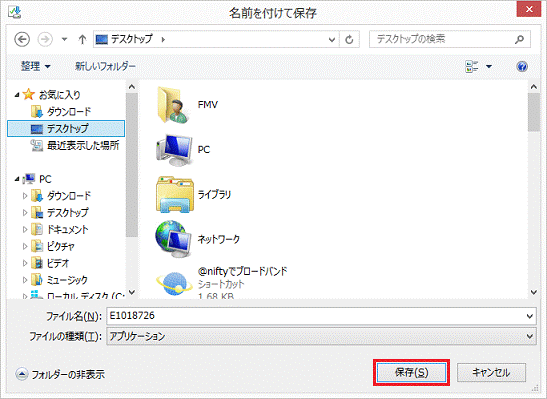Expand the ピクチャ node
This screenshot has width=547, height=399.
(x=25, y=246)
